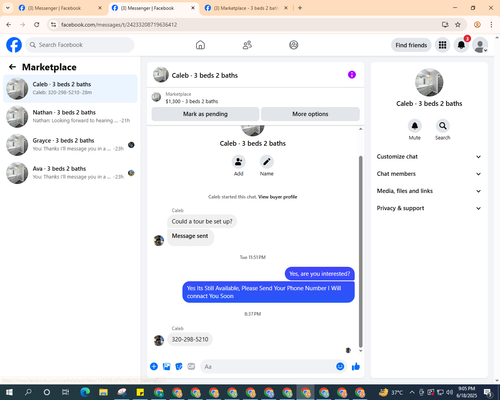Open the Home feed icon

200,45
